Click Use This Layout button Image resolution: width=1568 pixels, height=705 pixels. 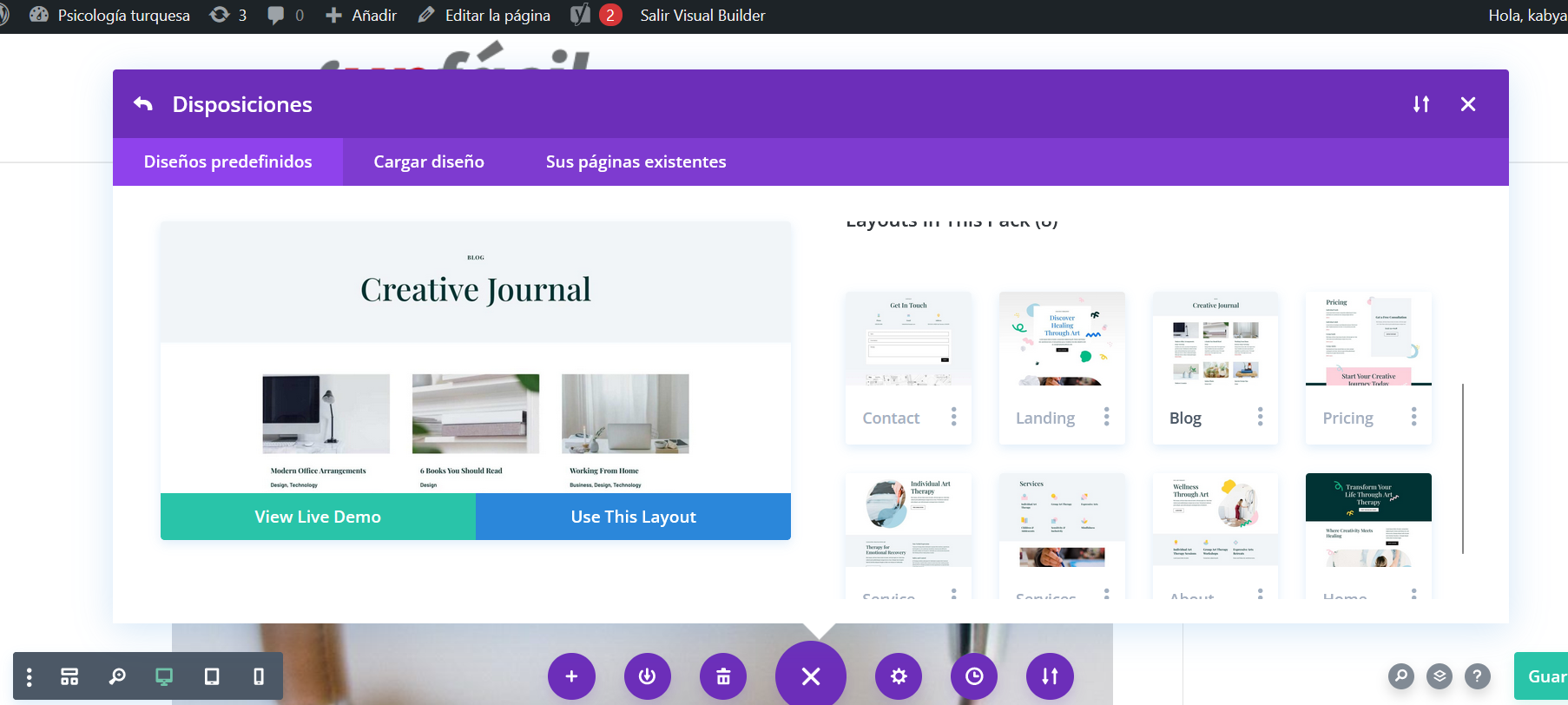[x=634, y=517]
